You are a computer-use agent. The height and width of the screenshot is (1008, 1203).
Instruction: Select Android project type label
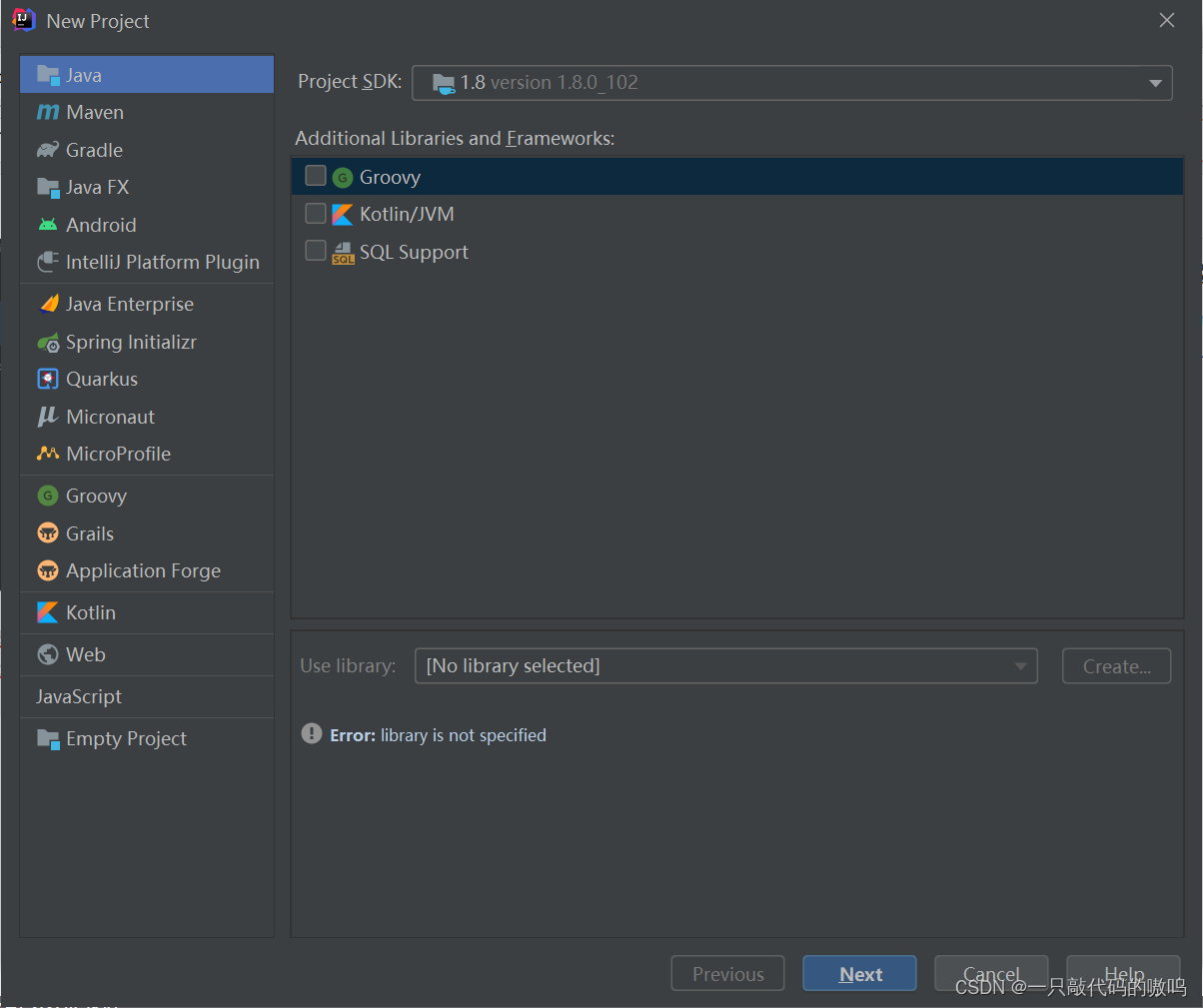pyautogui.click(x=101, y=225)
